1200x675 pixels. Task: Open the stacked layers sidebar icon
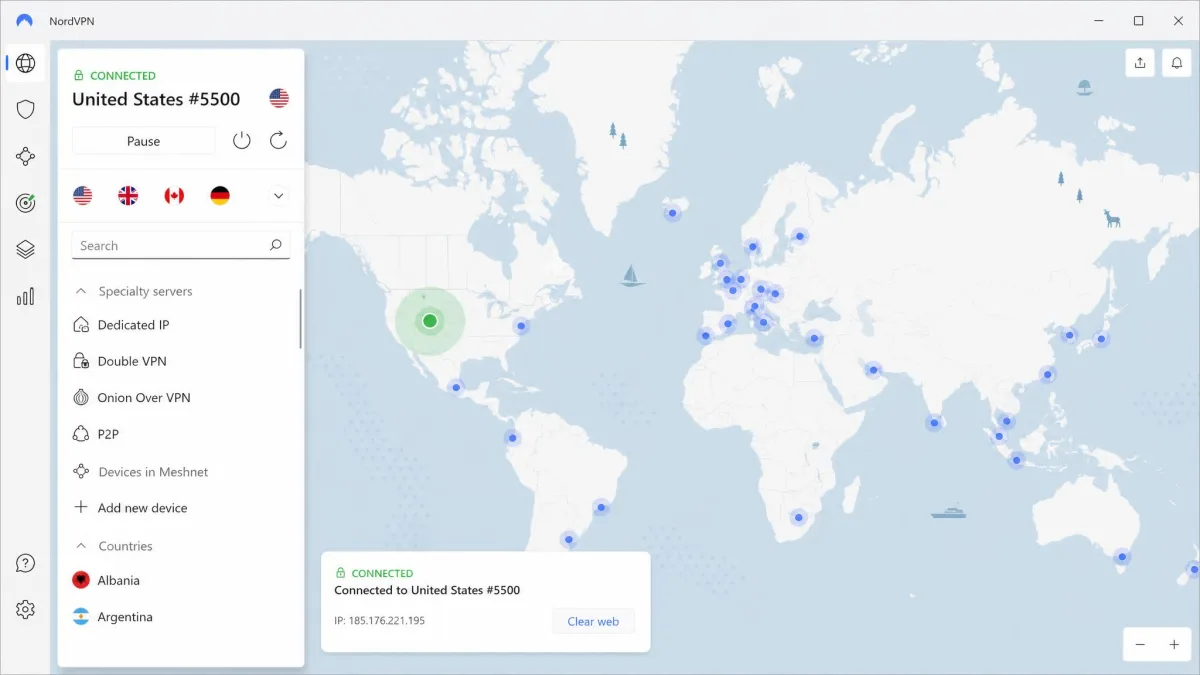26,249
